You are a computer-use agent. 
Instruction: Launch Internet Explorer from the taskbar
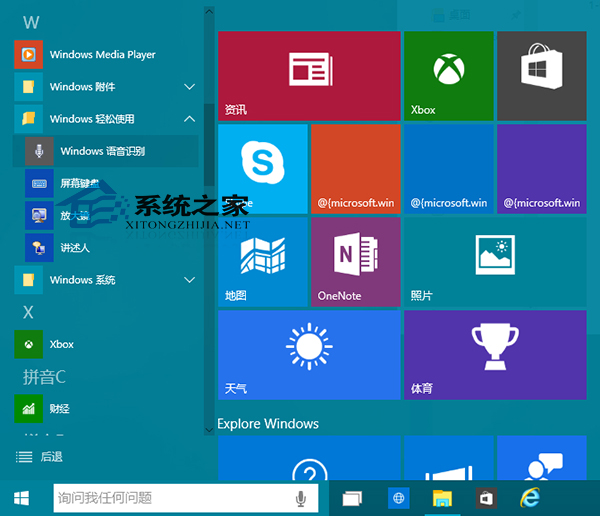point(530,498)
